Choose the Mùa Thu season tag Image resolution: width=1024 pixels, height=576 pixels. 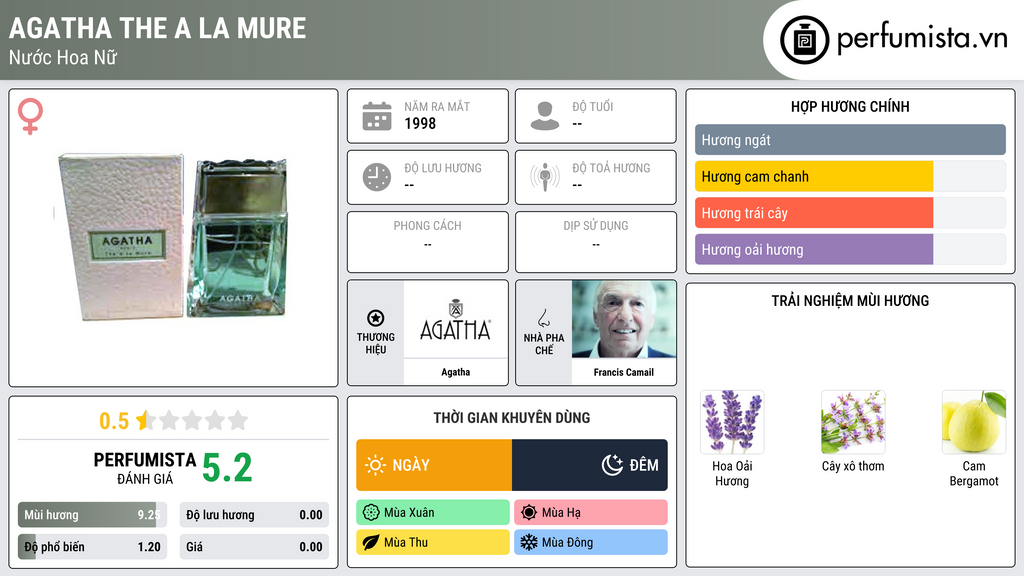[x=433, y=542]
